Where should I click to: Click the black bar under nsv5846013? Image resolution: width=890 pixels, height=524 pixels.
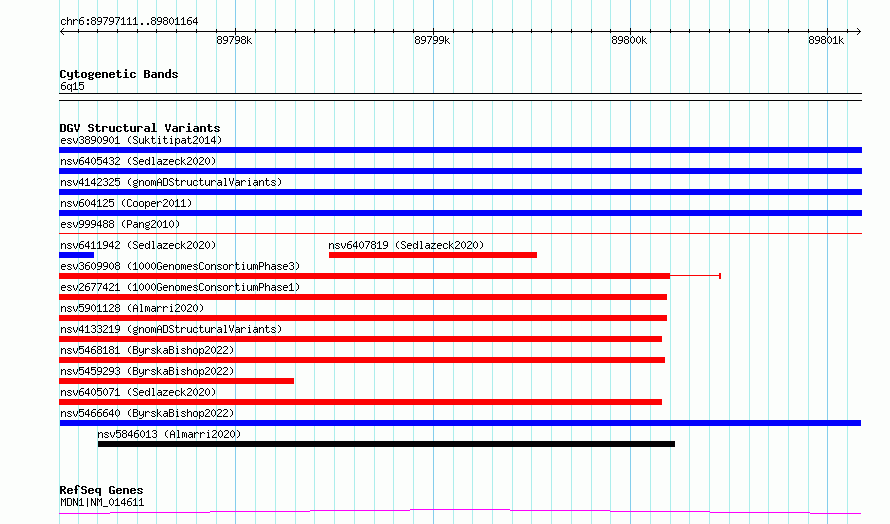point(386,444)
